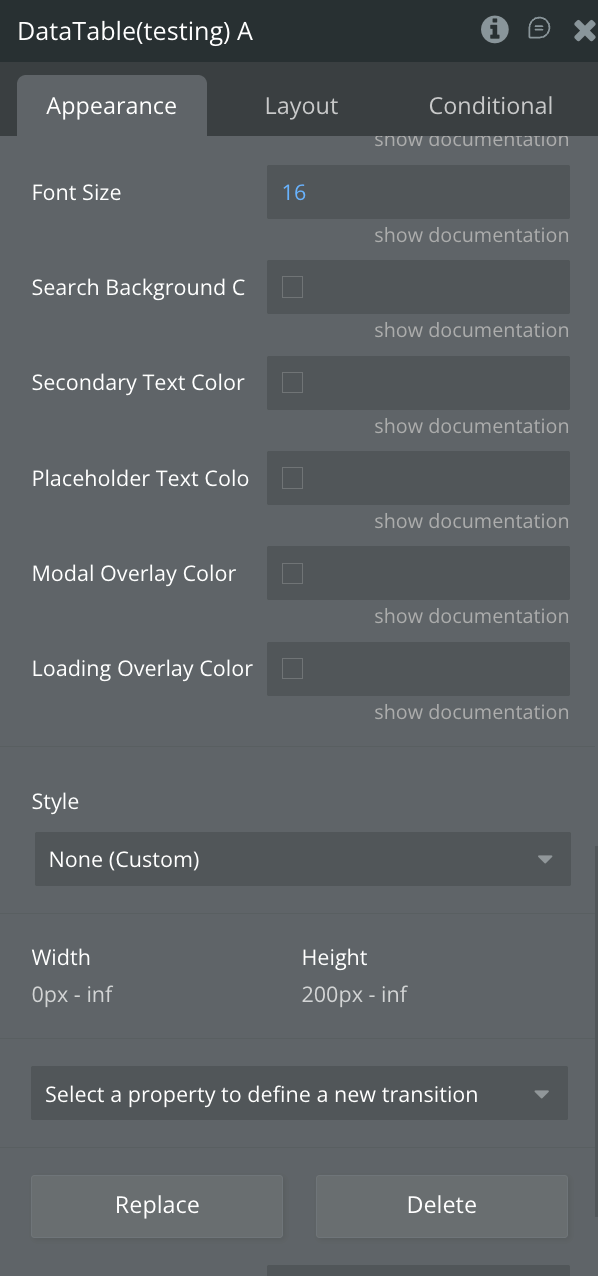Show documentation under Font Size
The width and height of the screenshot is (598, 1276).
471,235
